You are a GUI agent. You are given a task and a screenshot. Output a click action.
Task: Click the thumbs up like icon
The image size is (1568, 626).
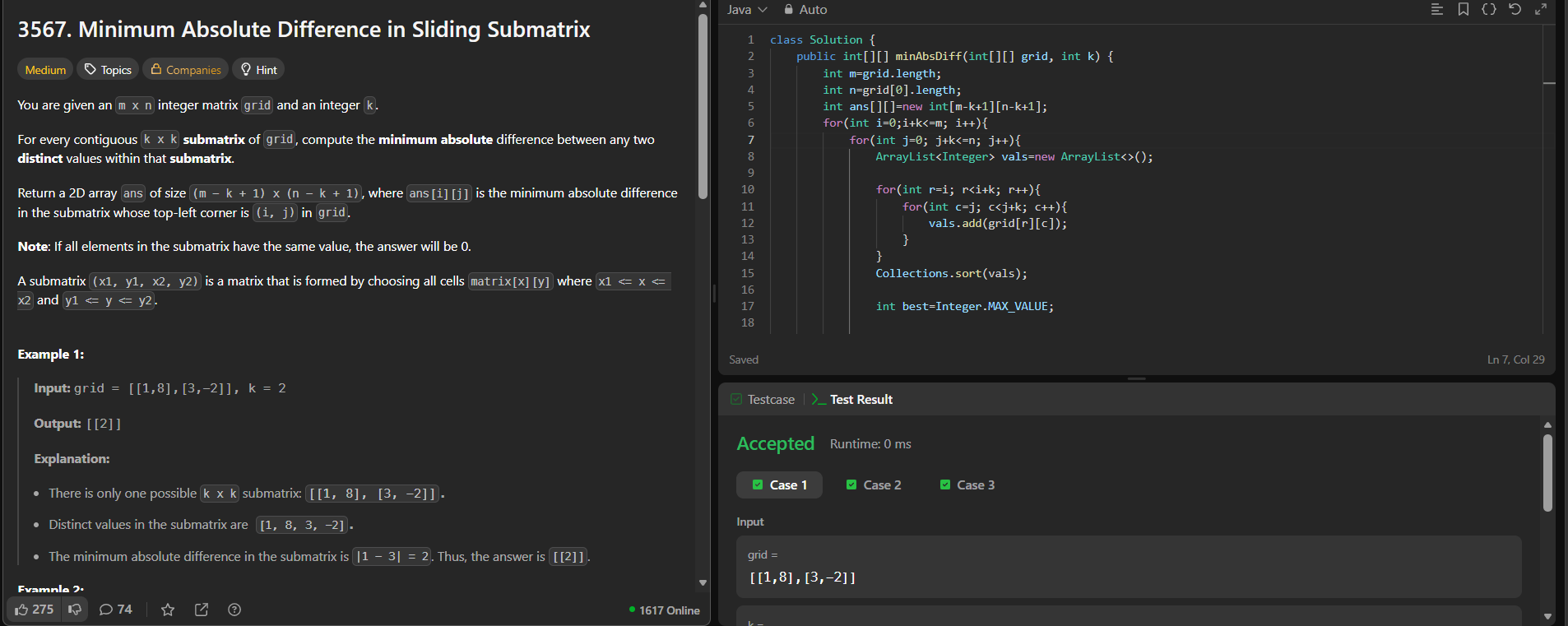22,610
